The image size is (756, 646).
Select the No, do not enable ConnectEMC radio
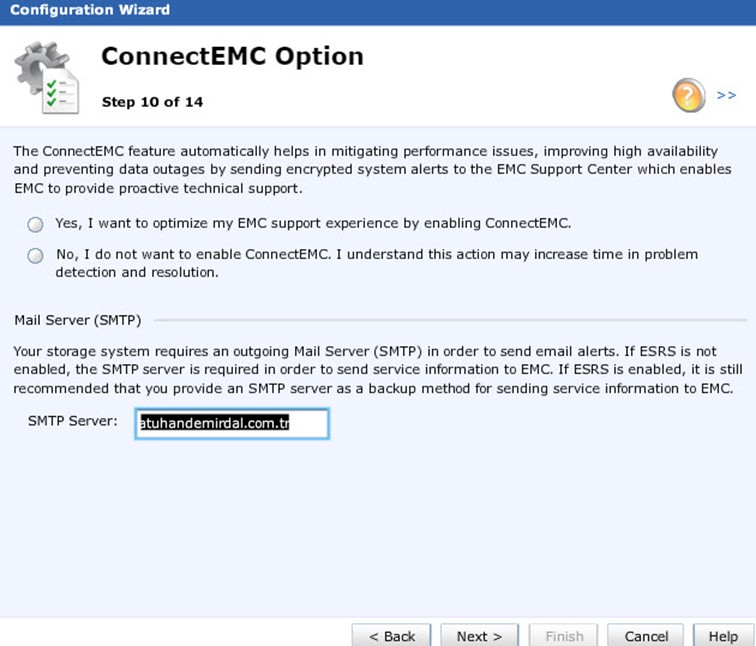35,256
